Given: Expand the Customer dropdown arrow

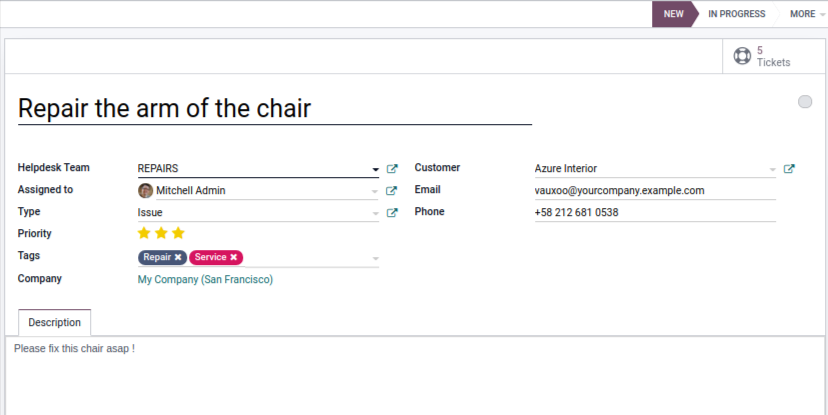Looking at the screenshot, I should [772, 170].
